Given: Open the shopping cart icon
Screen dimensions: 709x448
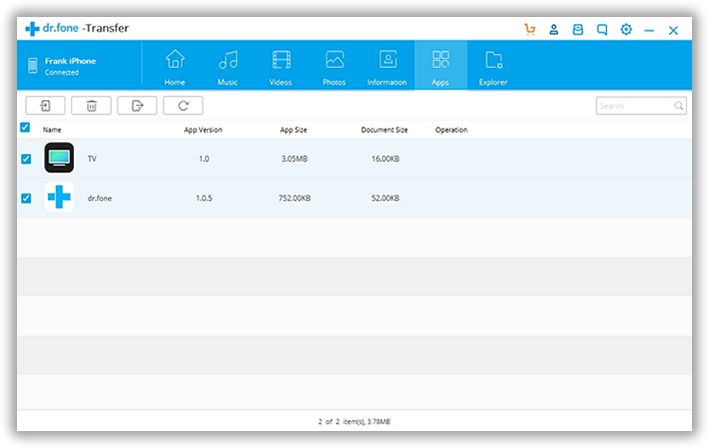Looking at the screenshot, I should [x=529, y=30].
